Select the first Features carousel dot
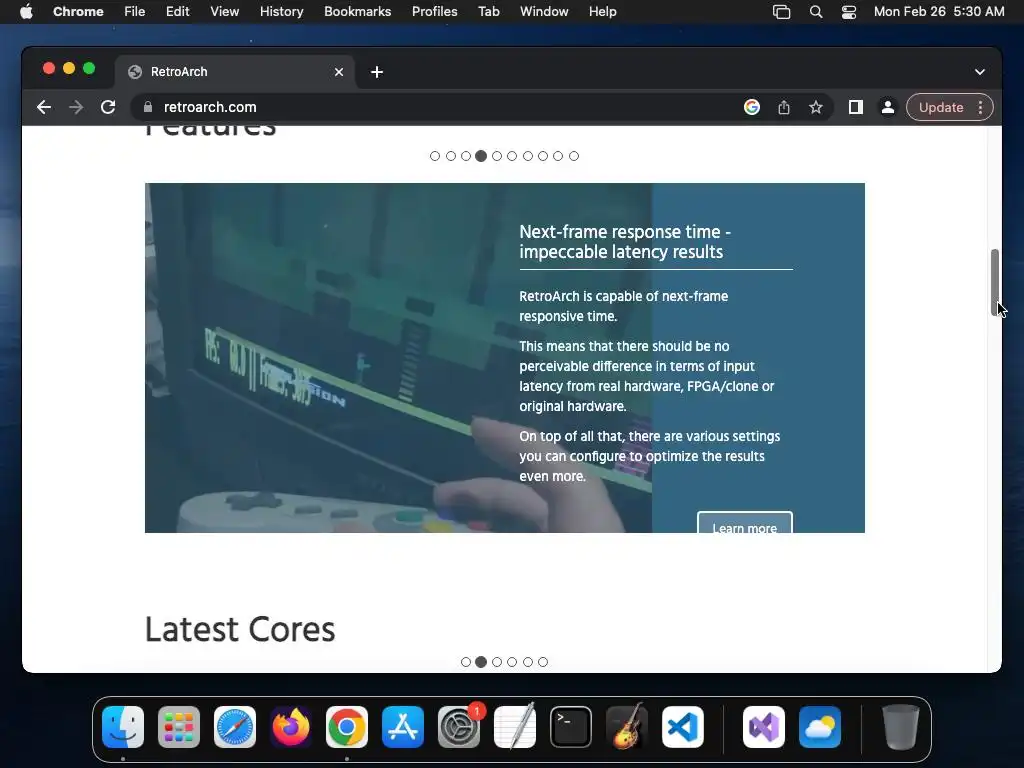 435,156
